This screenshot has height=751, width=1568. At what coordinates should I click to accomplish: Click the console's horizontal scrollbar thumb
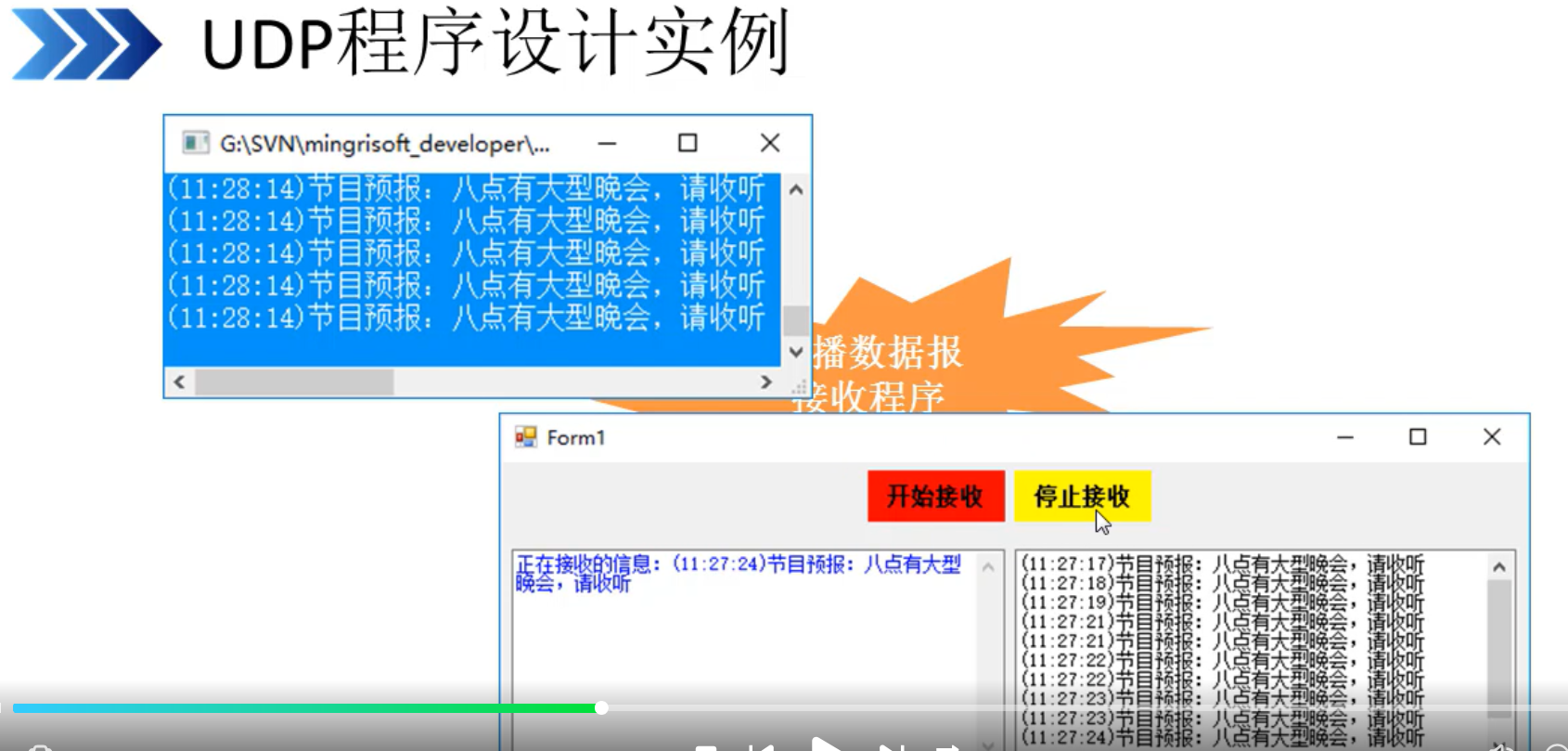click(x=294, y=382)
